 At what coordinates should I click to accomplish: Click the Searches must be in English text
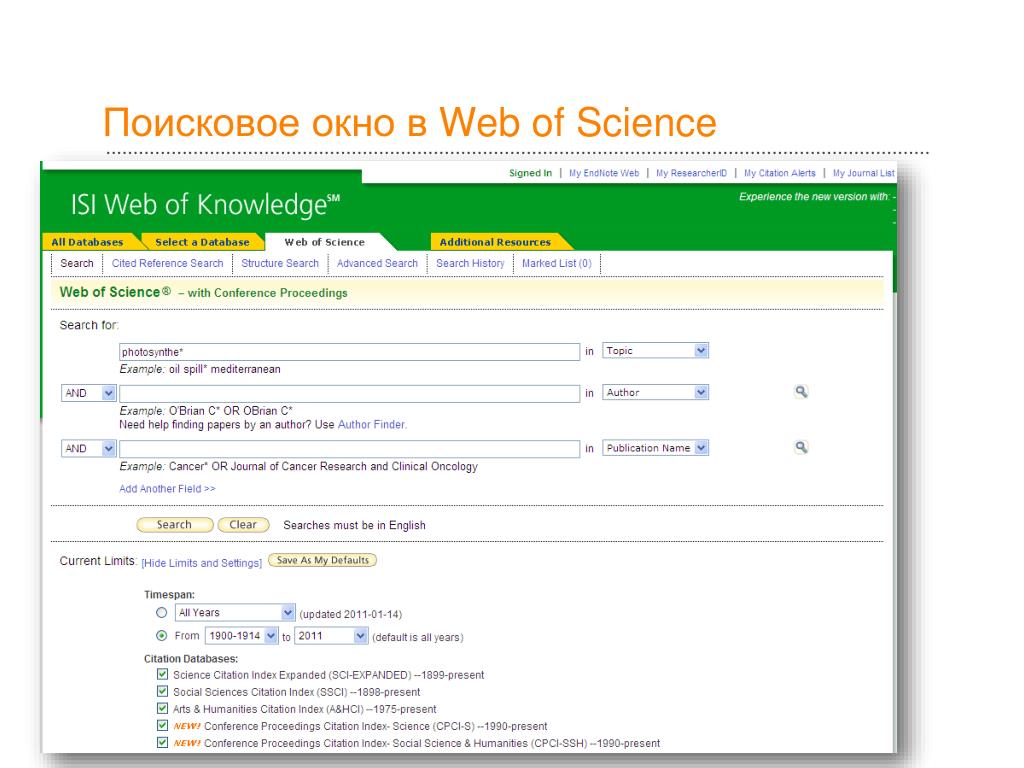355,525
